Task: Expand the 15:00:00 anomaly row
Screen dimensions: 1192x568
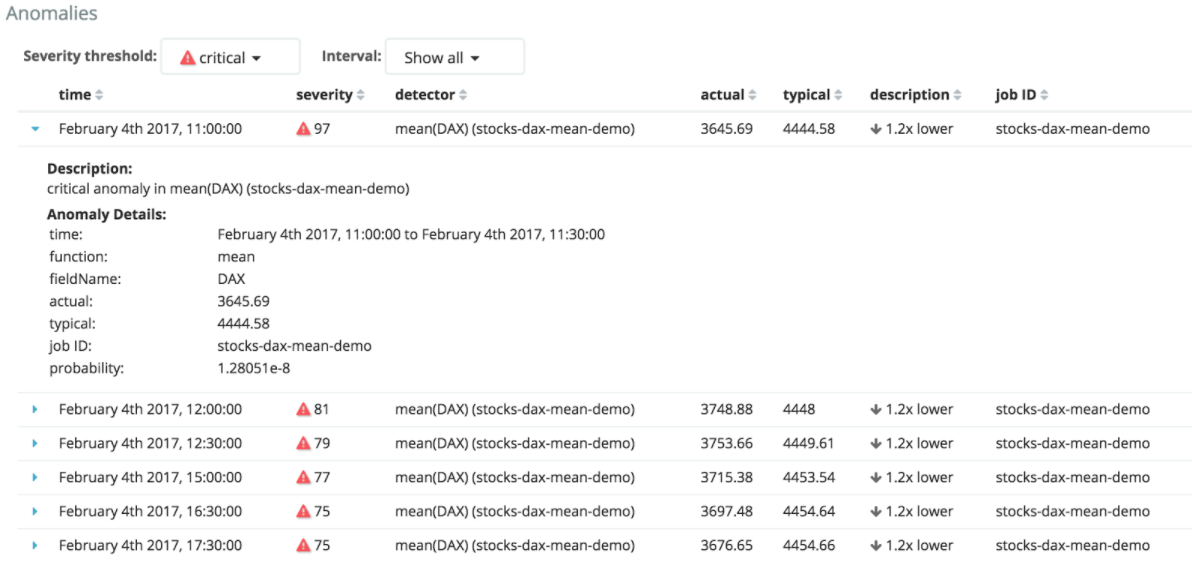Action: pyautogui.click(x=35, y=477)
